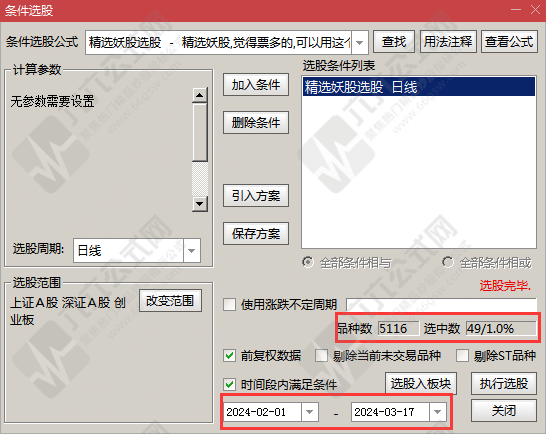Minimize the 条件选股 window
This screenshot has height=434, width=546.
tap(516, 9)
